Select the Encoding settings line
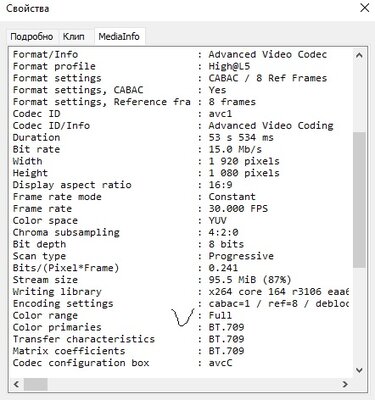This screenshot has height=400, width=375. (181, 304)
